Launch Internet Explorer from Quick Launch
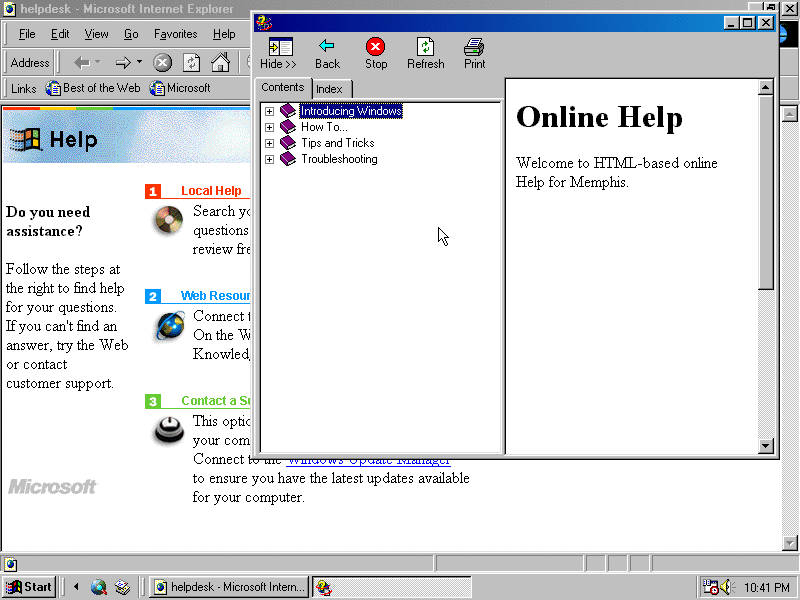 (x=98, y=587)
